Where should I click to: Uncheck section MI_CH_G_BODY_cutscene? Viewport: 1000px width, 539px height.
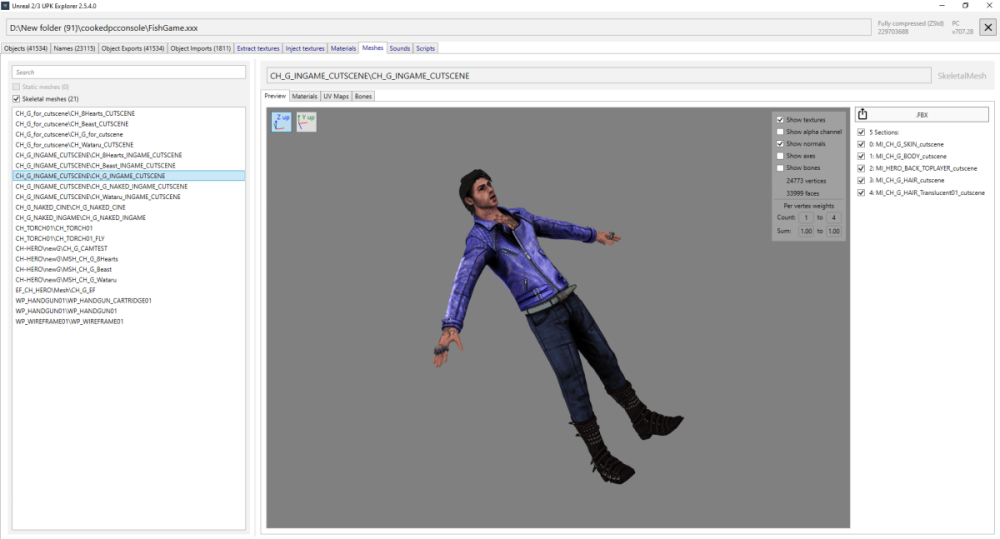pyautogui.click(x=861, y=156)
